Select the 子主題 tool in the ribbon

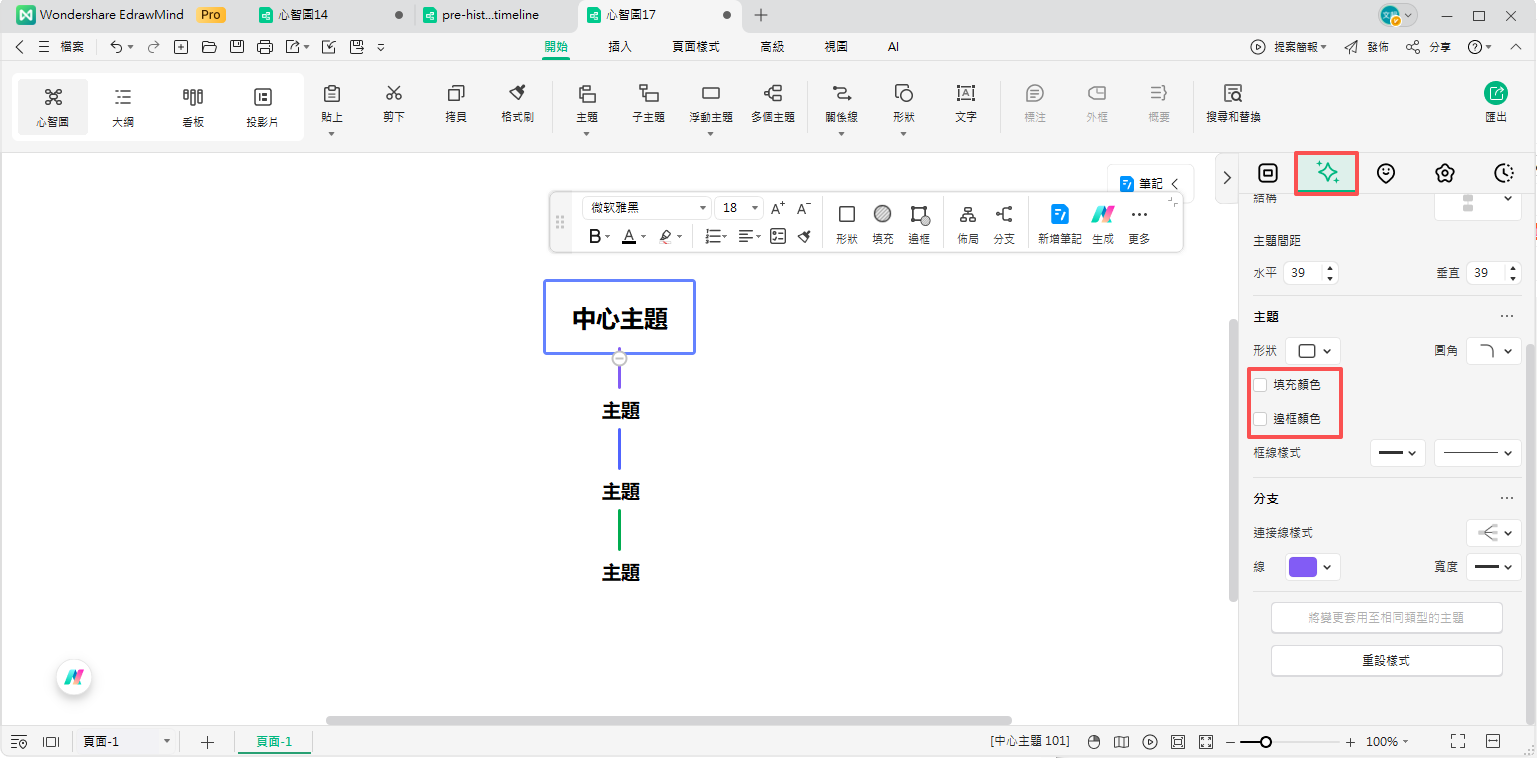pos(649,104)
